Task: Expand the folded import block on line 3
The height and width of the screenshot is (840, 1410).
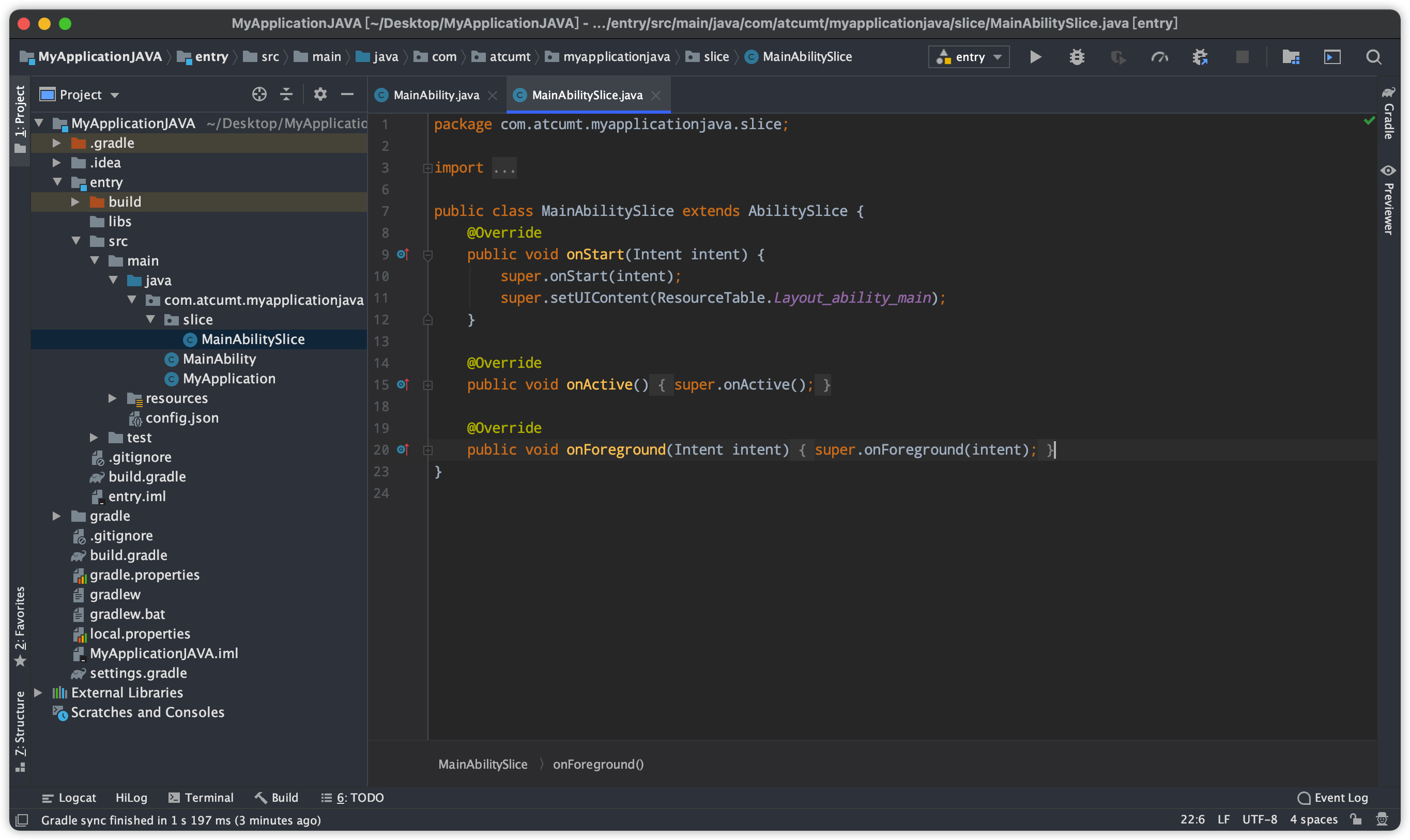Action: pos(428,167)
